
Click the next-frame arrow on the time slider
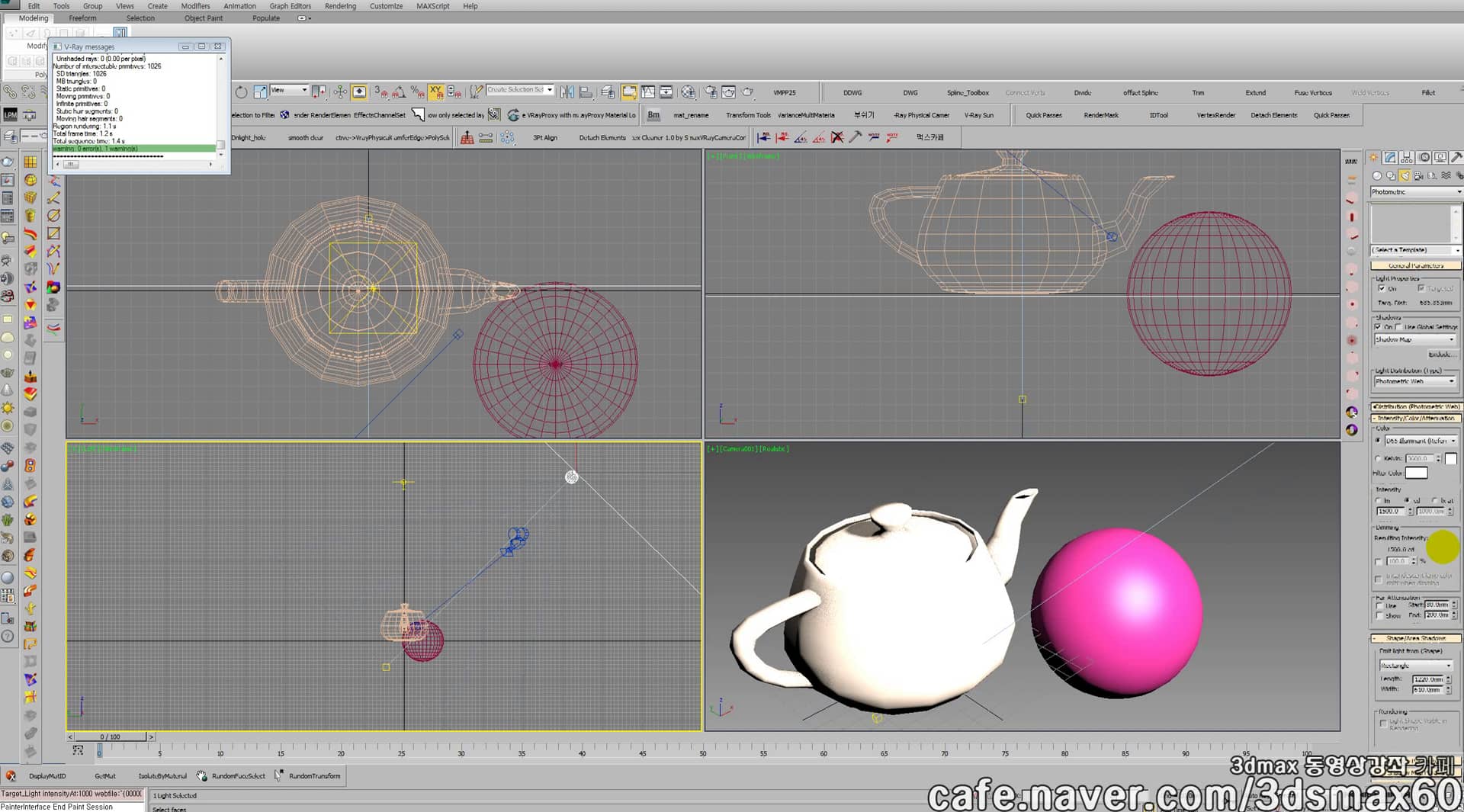151,737
